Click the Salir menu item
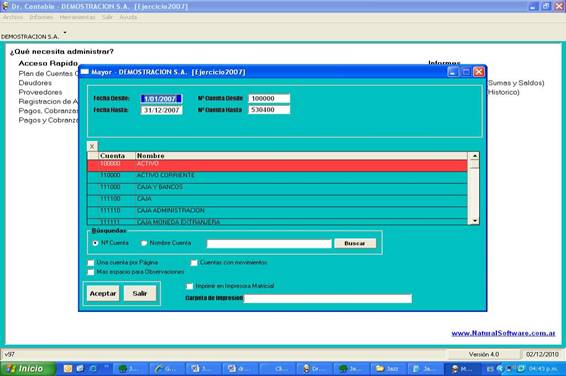Screen dimensions: 566x376 107,17
